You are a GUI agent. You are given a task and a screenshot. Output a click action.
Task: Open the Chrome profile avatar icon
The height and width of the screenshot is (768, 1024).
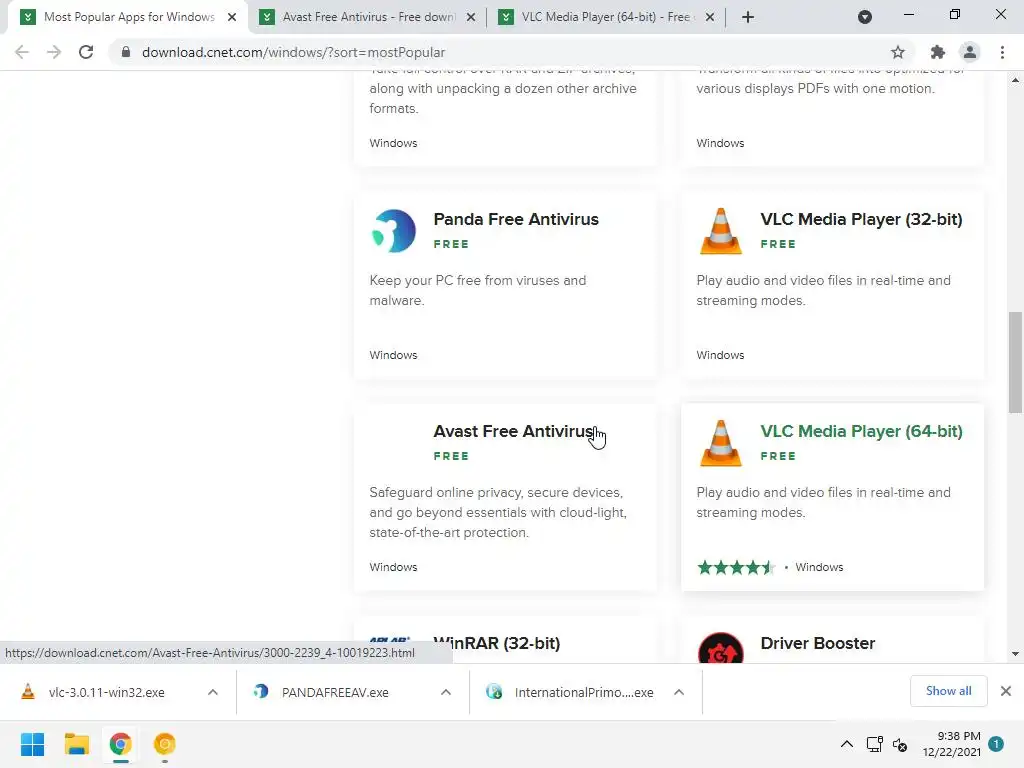coord(970,52)
